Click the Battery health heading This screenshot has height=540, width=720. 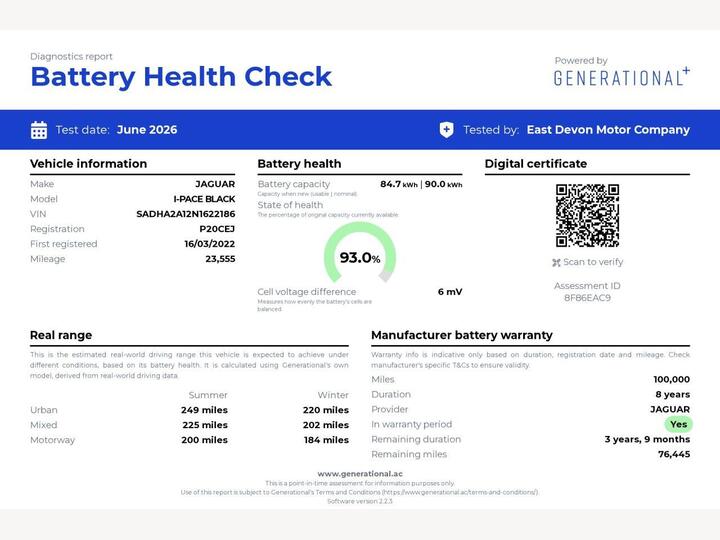pos(299,164)
